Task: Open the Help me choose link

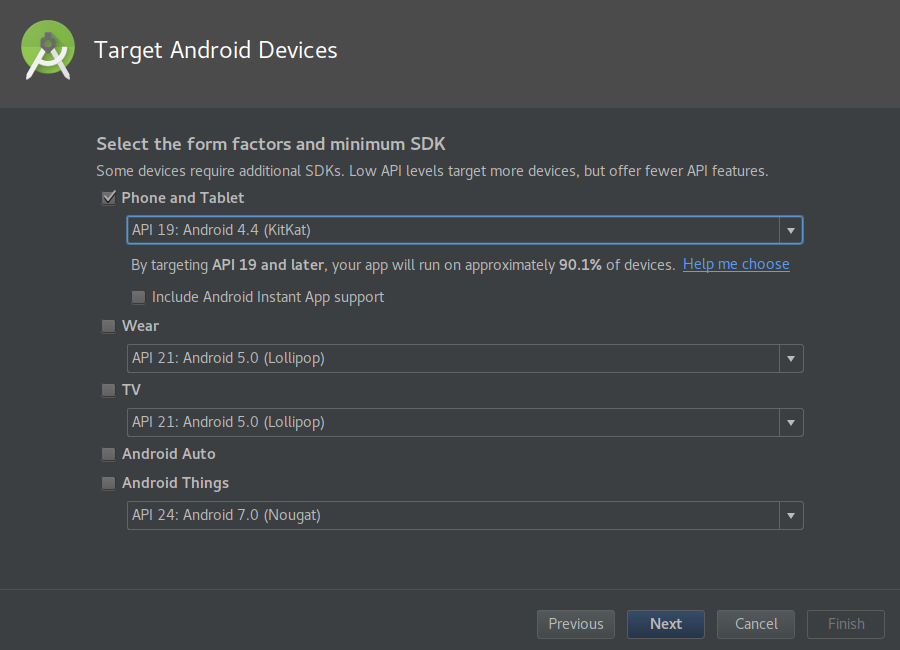Action: tap(736, 264)
